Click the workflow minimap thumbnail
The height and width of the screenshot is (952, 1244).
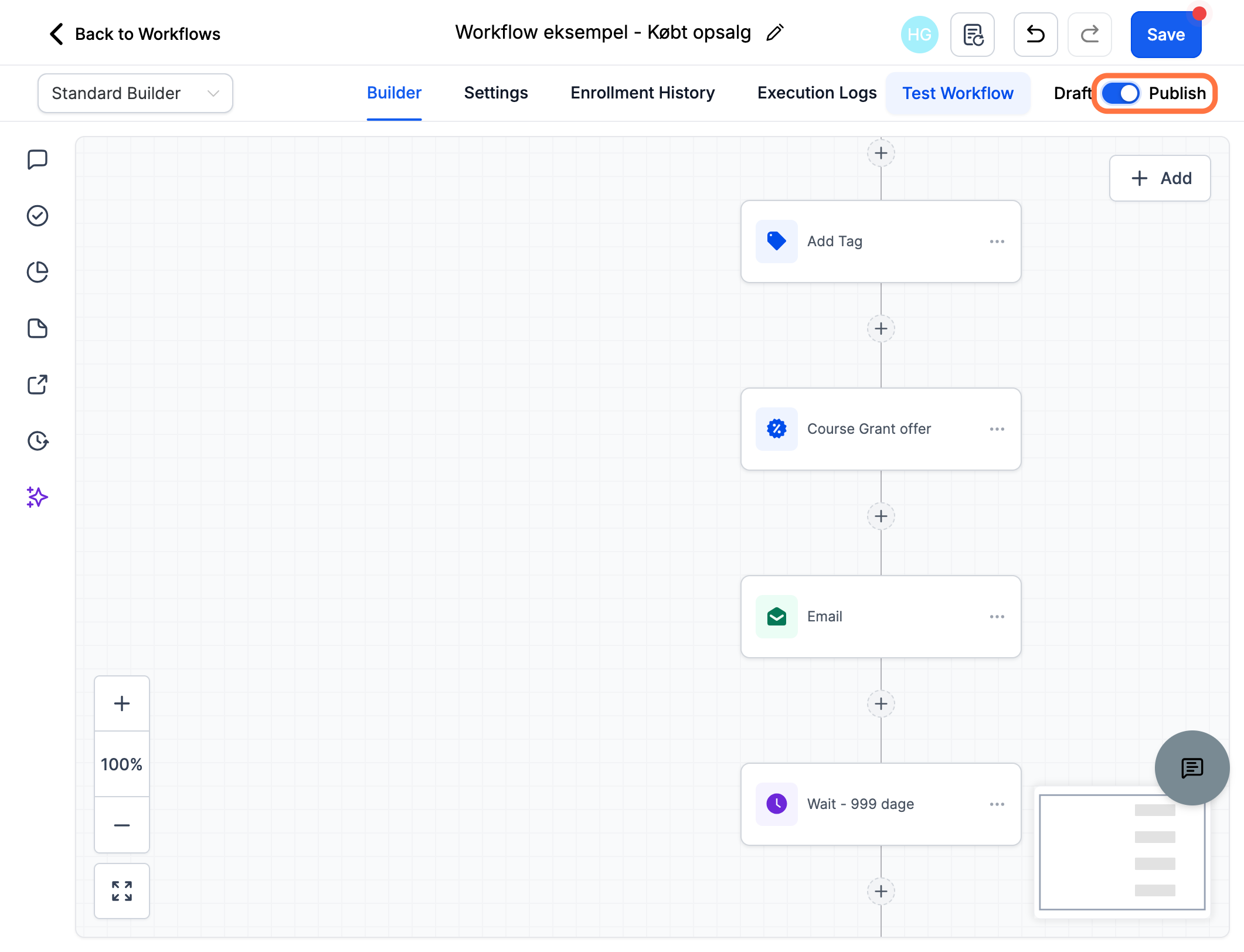(x=1122, y=852)
